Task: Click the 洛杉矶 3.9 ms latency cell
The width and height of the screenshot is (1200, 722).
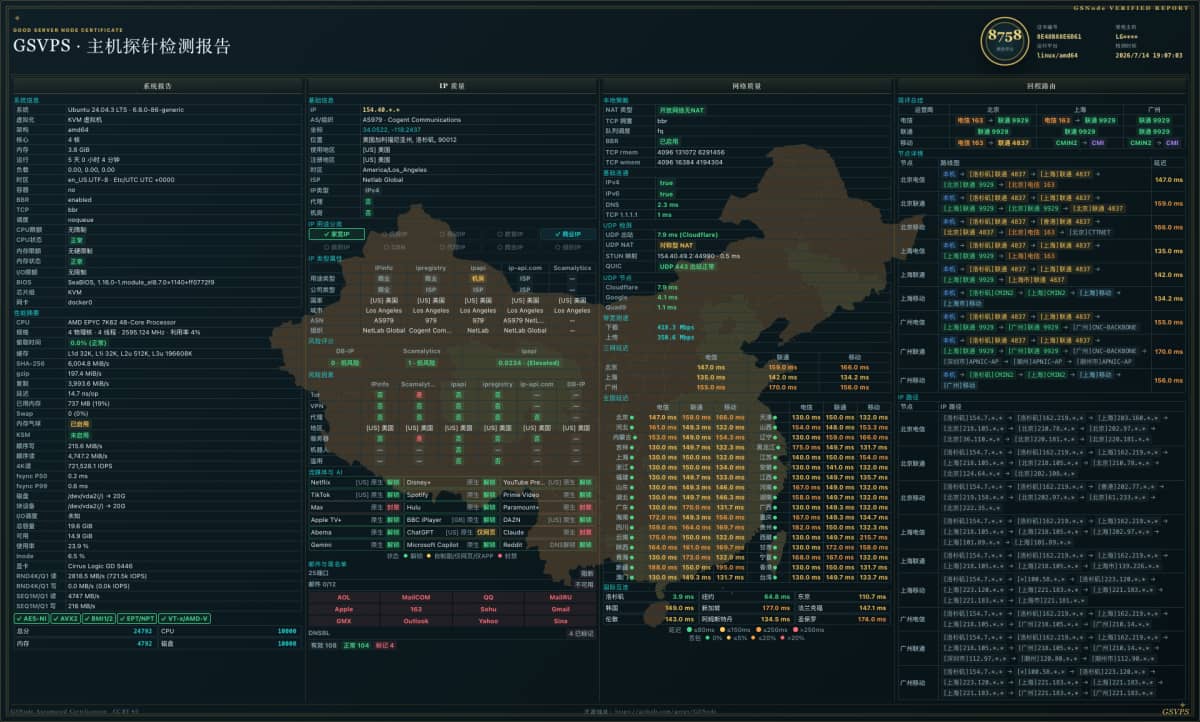Action: [x=649, y=597]
